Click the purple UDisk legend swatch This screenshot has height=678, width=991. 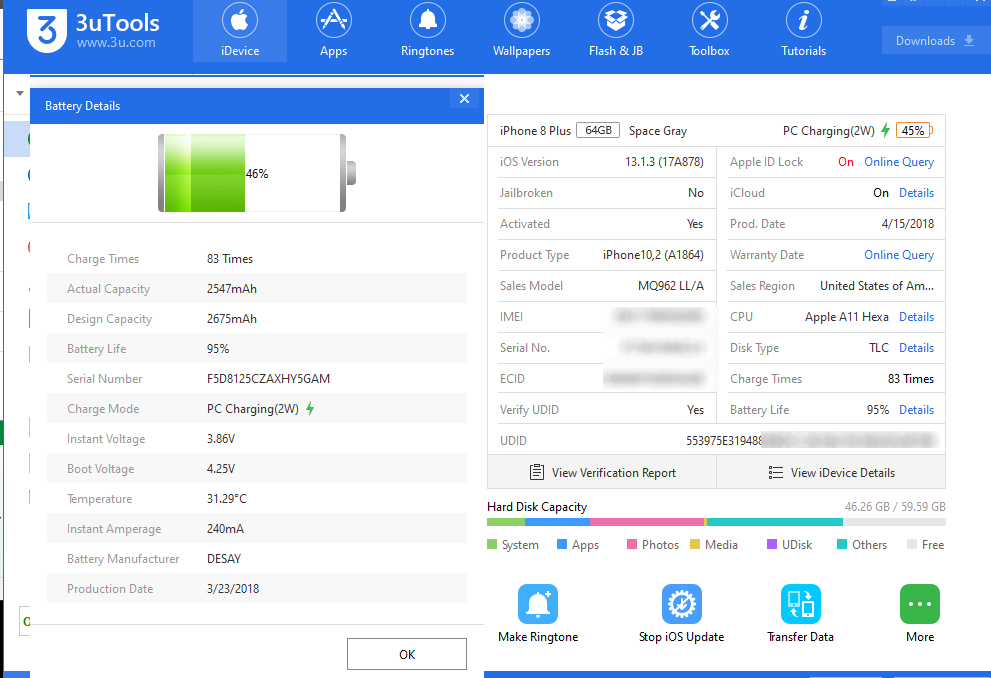772,544
